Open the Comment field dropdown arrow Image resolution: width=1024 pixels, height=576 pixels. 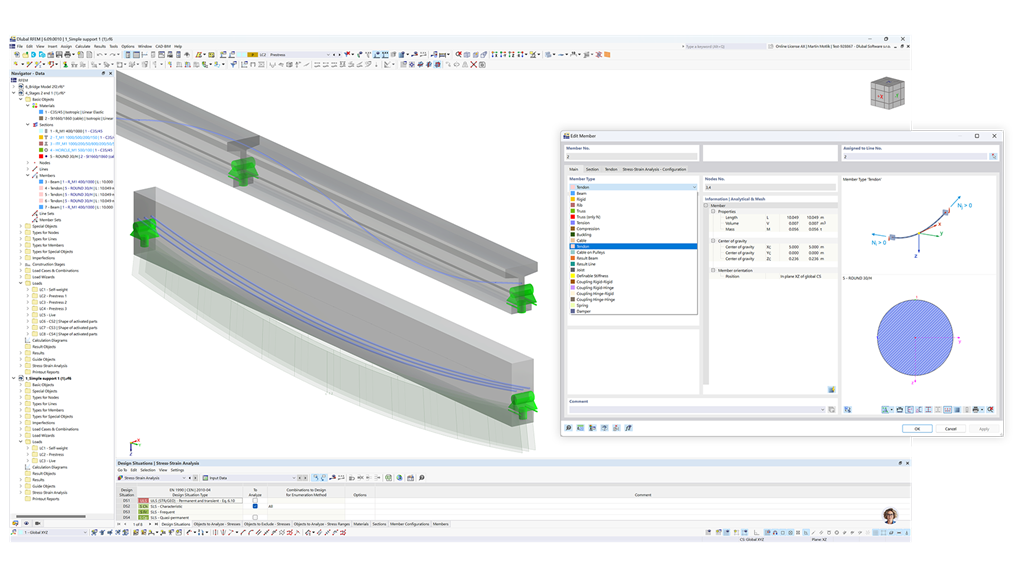click(x=822, y=409)
